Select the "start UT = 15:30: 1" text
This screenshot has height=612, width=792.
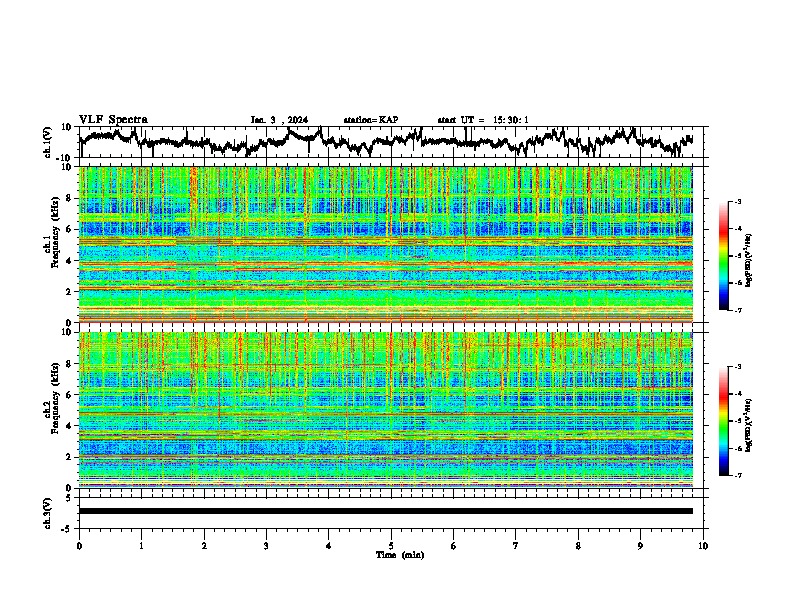click(483, 120)
